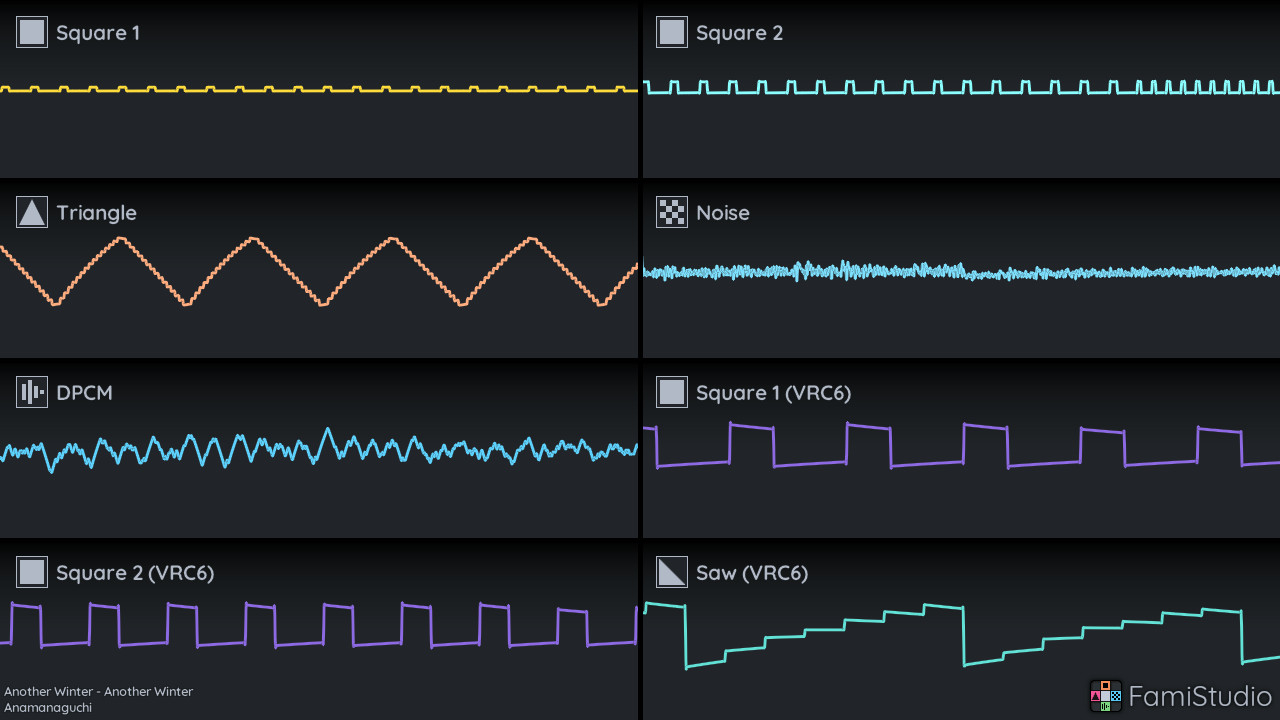Click the Noise channel label
The height and width of the screenshot is (720, 1280).
click(723, 213)
